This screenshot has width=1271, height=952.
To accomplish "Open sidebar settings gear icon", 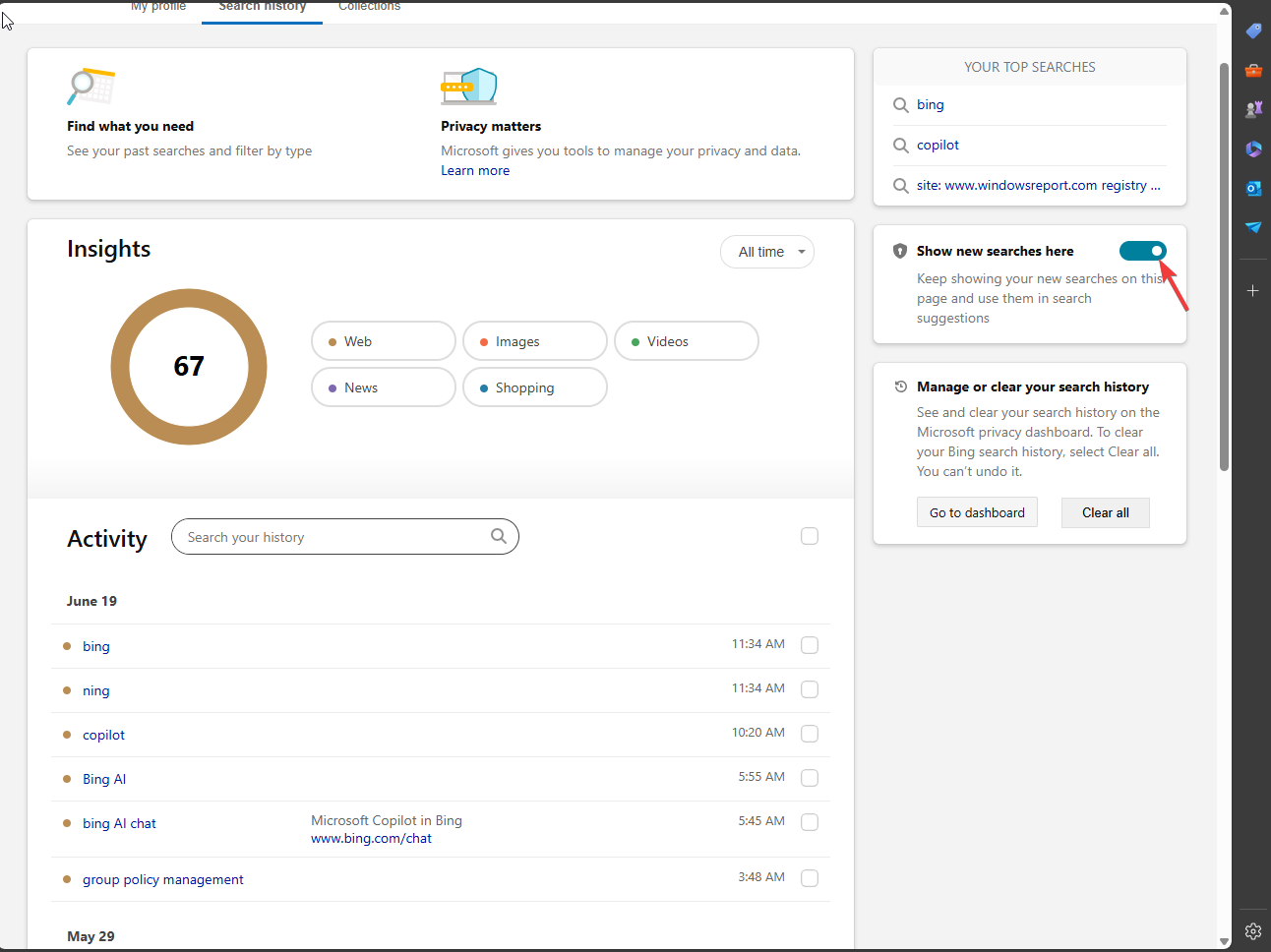I will tap(1253, 931).
